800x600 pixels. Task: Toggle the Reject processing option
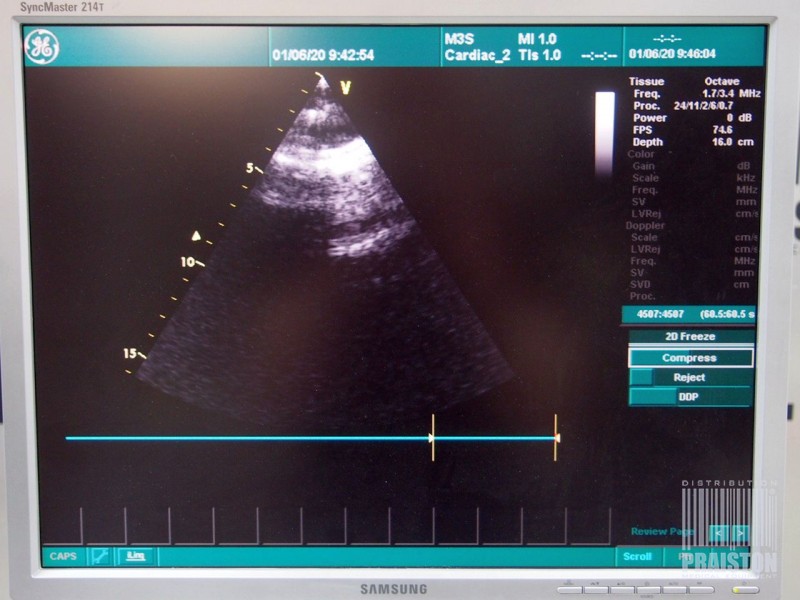tap(689, 377)
